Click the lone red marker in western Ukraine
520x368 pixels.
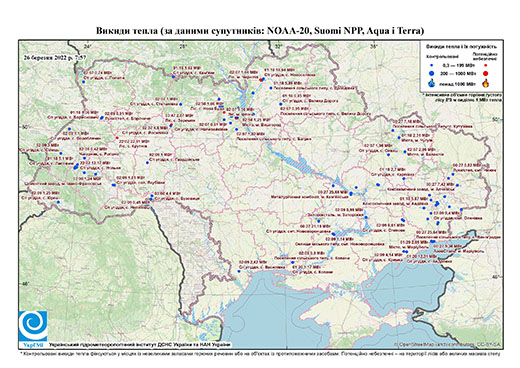(117, 138)
